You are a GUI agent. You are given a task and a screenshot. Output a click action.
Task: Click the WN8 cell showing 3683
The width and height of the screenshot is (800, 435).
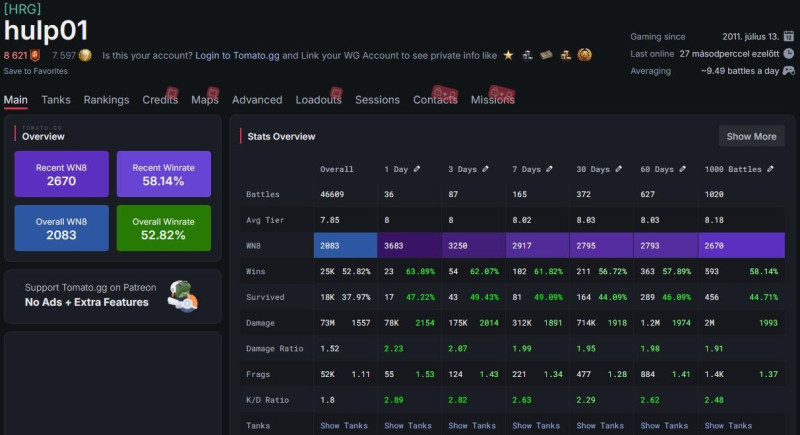tap(410, 245)
